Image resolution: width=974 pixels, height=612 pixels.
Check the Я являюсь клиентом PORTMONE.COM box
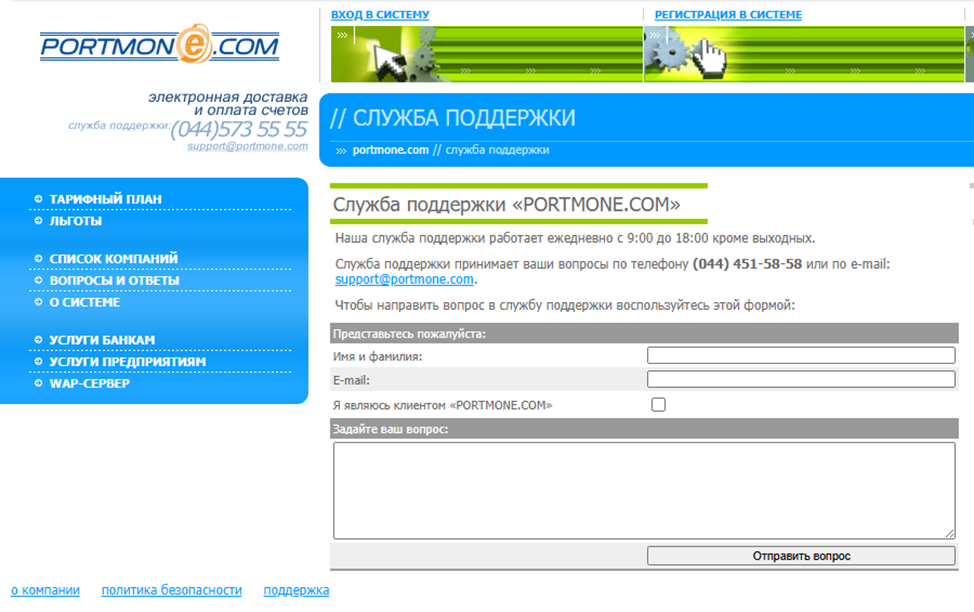point(658,404)
